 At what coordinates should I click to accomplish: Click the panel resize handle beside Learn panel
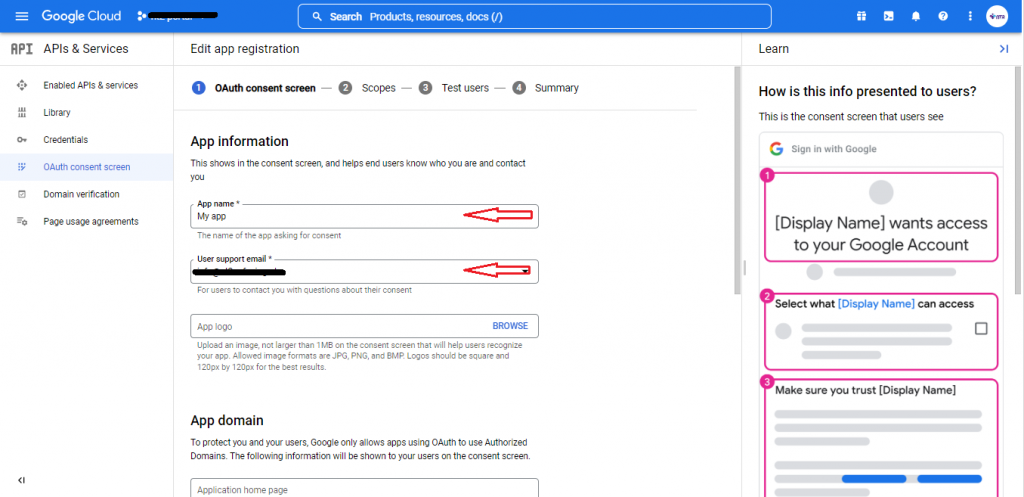[744, 267]
